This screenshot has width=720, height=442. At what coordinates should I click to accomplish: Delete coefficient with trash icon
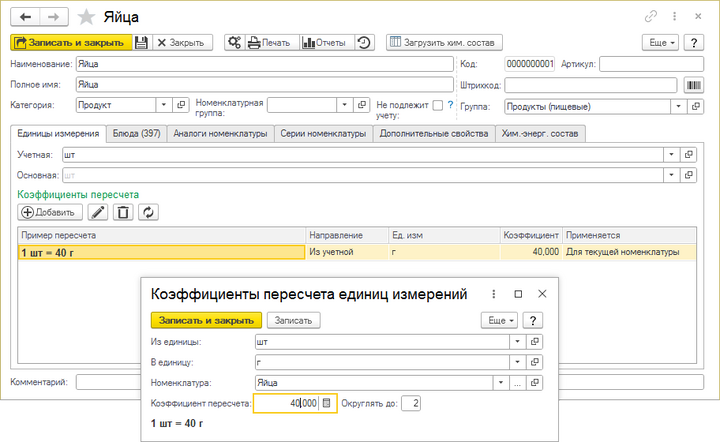pyautogui.click(x=123, y=212)
